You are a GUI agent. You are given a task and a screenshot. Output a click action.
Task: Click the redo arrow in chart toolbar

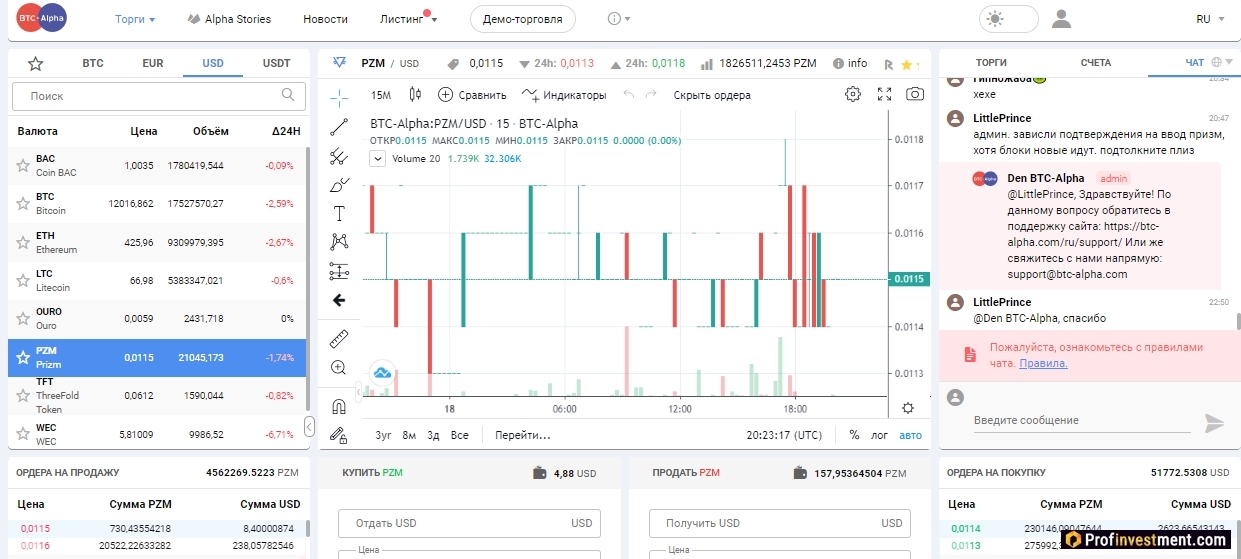[651, 95]
